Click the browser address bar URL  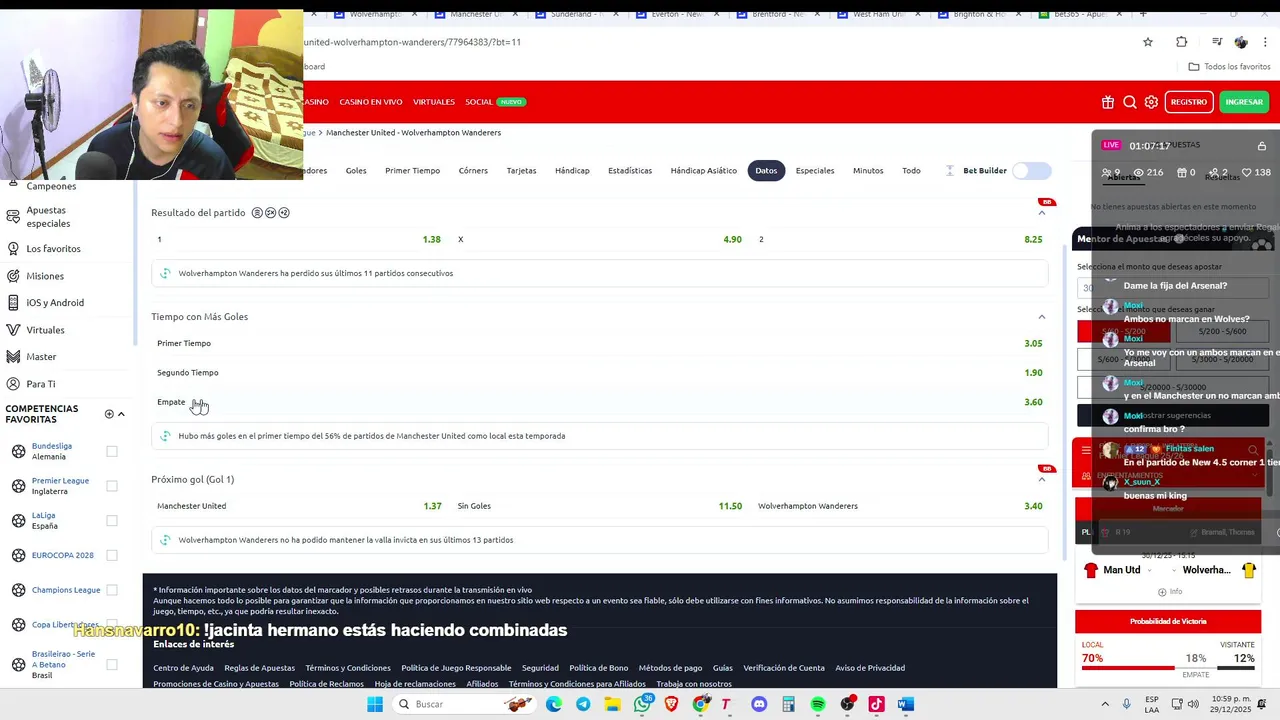coord(412,42)
